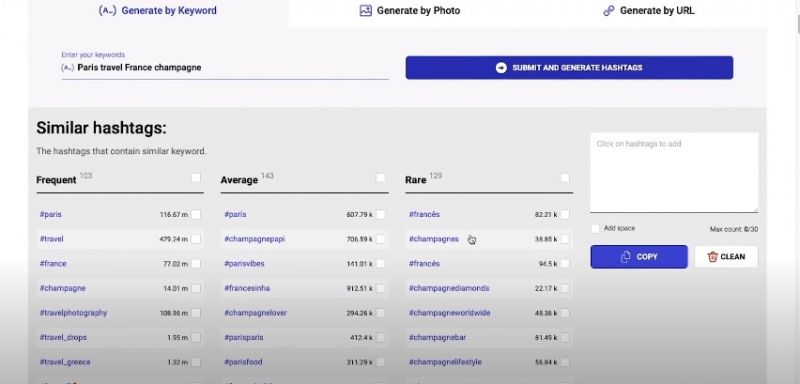Viewport: 800px width, 384px height.
Task: Click the keyword icon in Generate by Keyword tab
Action: click(x=107, y=11)
